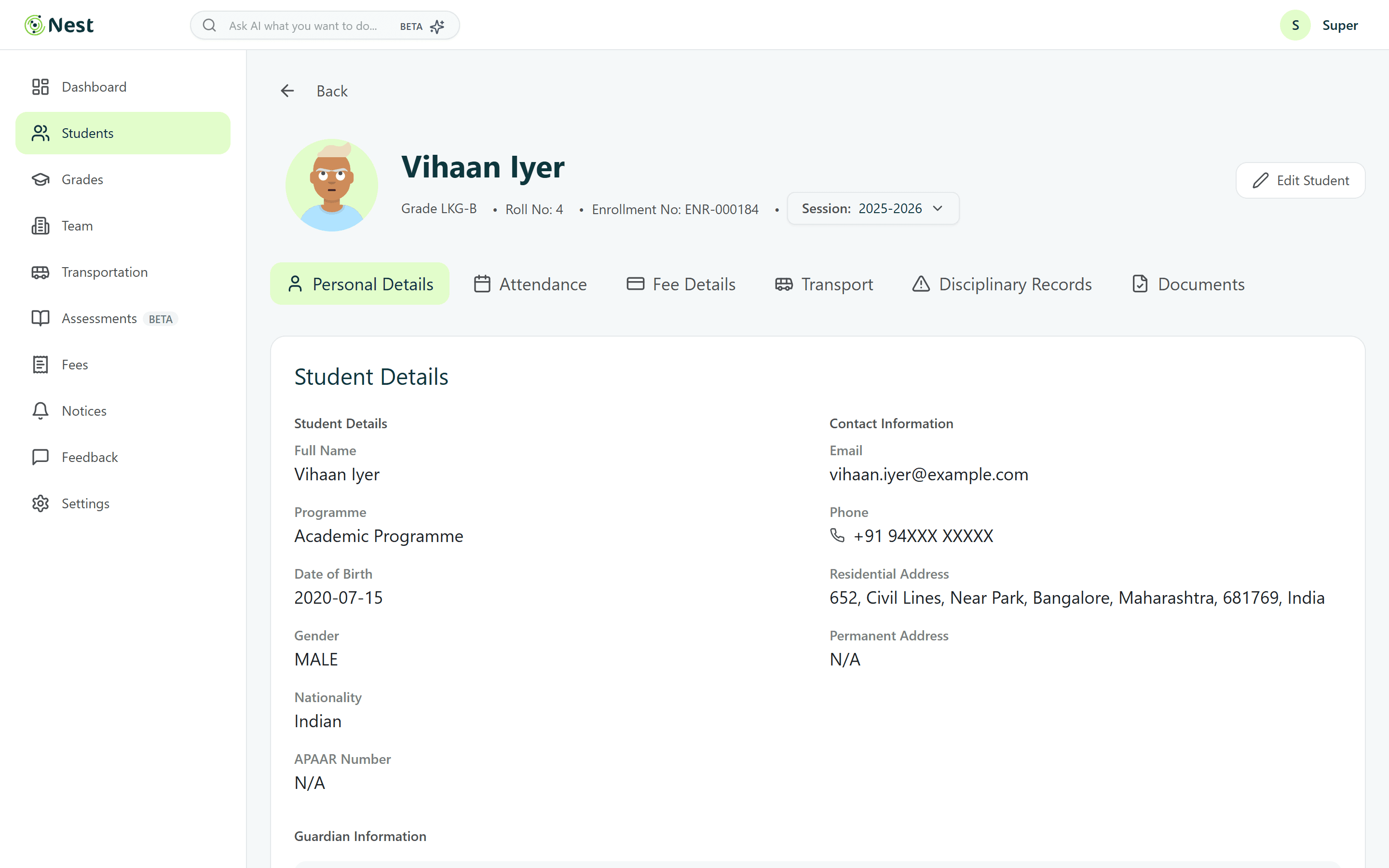Switch to the Attendance tab

click(531, 284)
